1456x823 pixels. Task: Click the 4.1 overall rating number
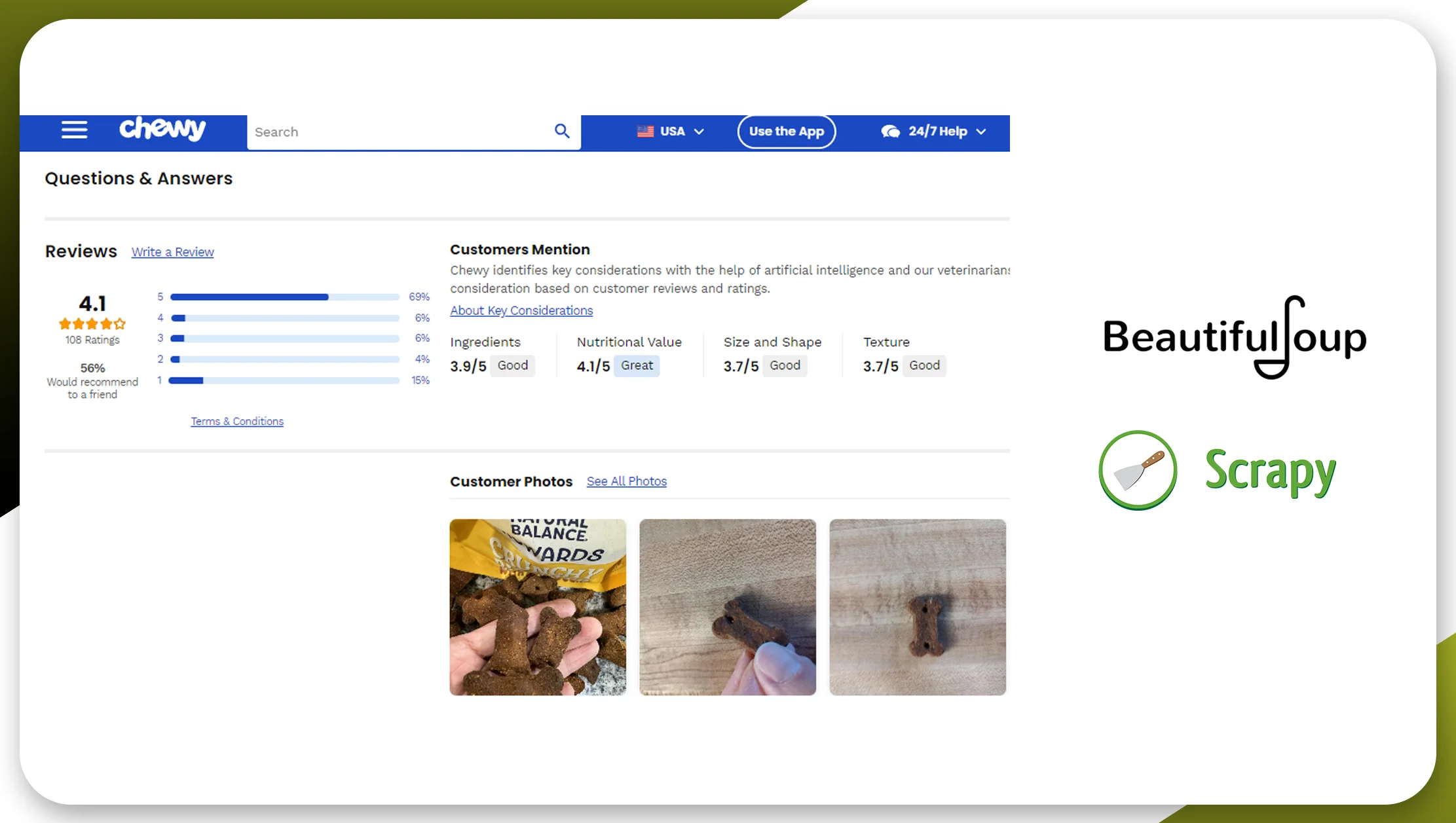tap(92, 303)
